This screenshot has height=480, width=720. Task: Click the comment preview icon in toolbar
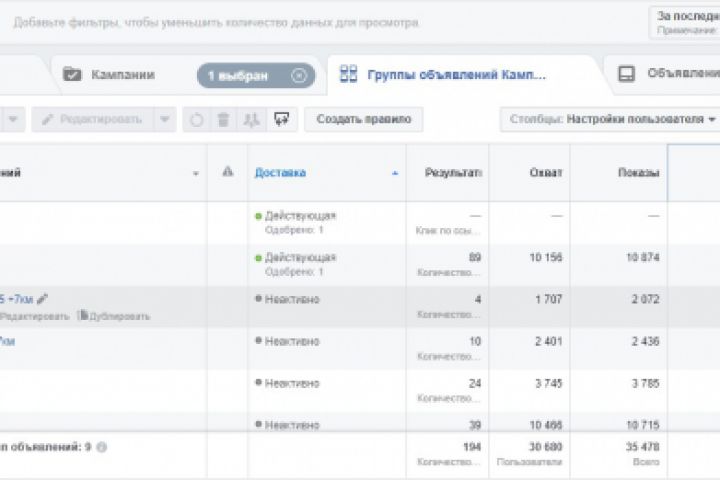[x=281, y=120]
